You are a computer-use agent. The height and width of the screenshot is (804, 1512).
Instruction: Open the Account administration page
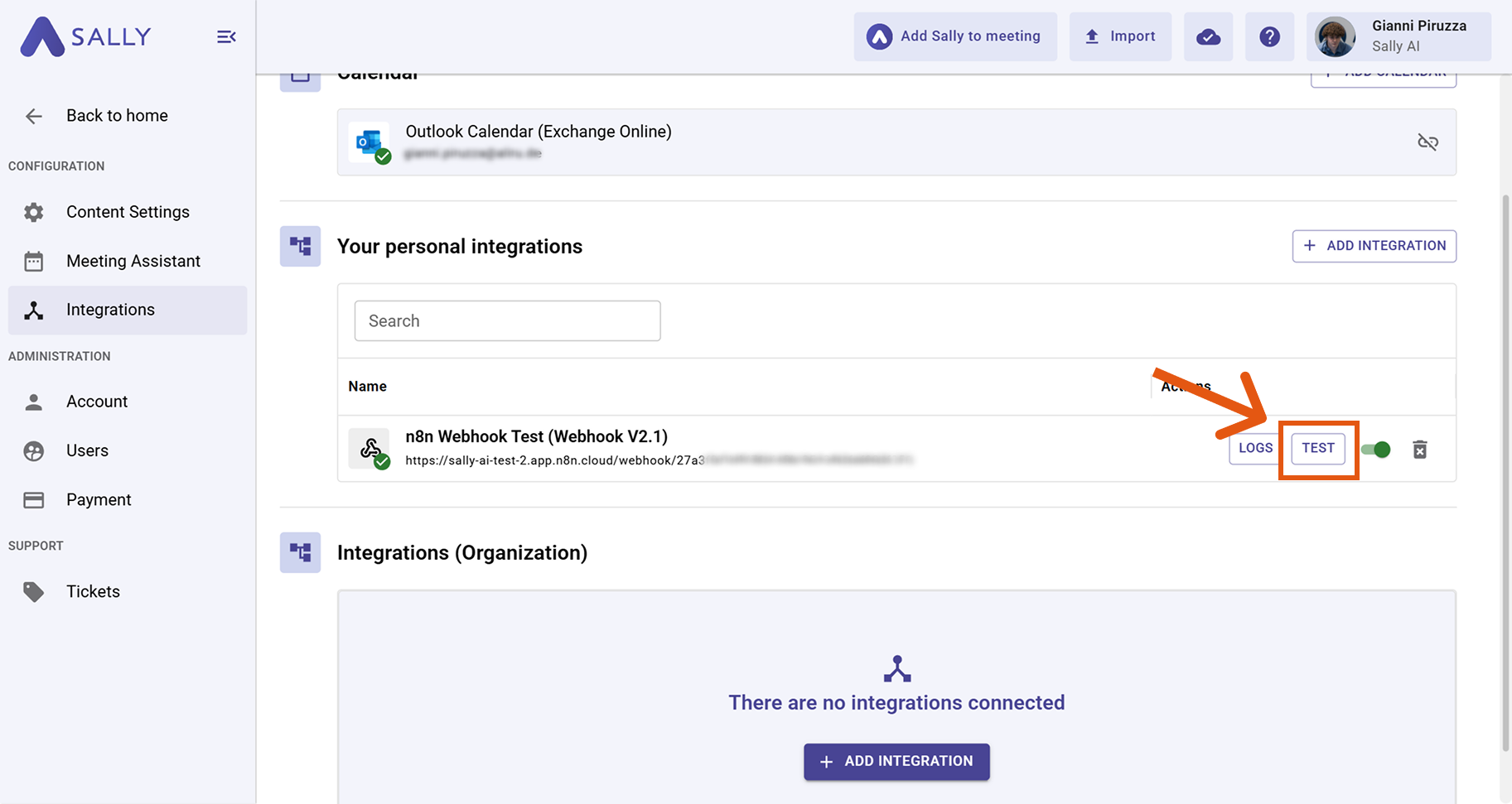tap(97, 402)
